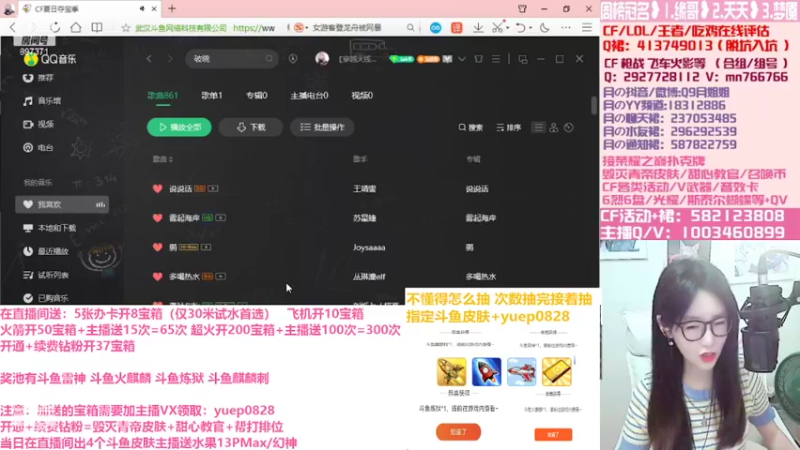Open the red extension icon in browser toolbar
This screenshot has height=450, width=800.
pyautogui.click(x=457, y=28)
